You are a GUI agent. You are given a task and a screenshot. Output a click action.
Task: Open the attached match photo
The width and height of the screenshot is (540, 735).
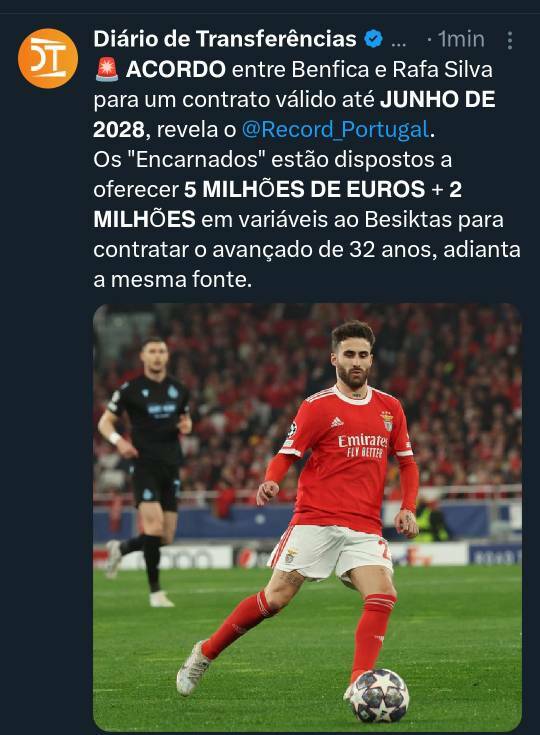(308, 518)
